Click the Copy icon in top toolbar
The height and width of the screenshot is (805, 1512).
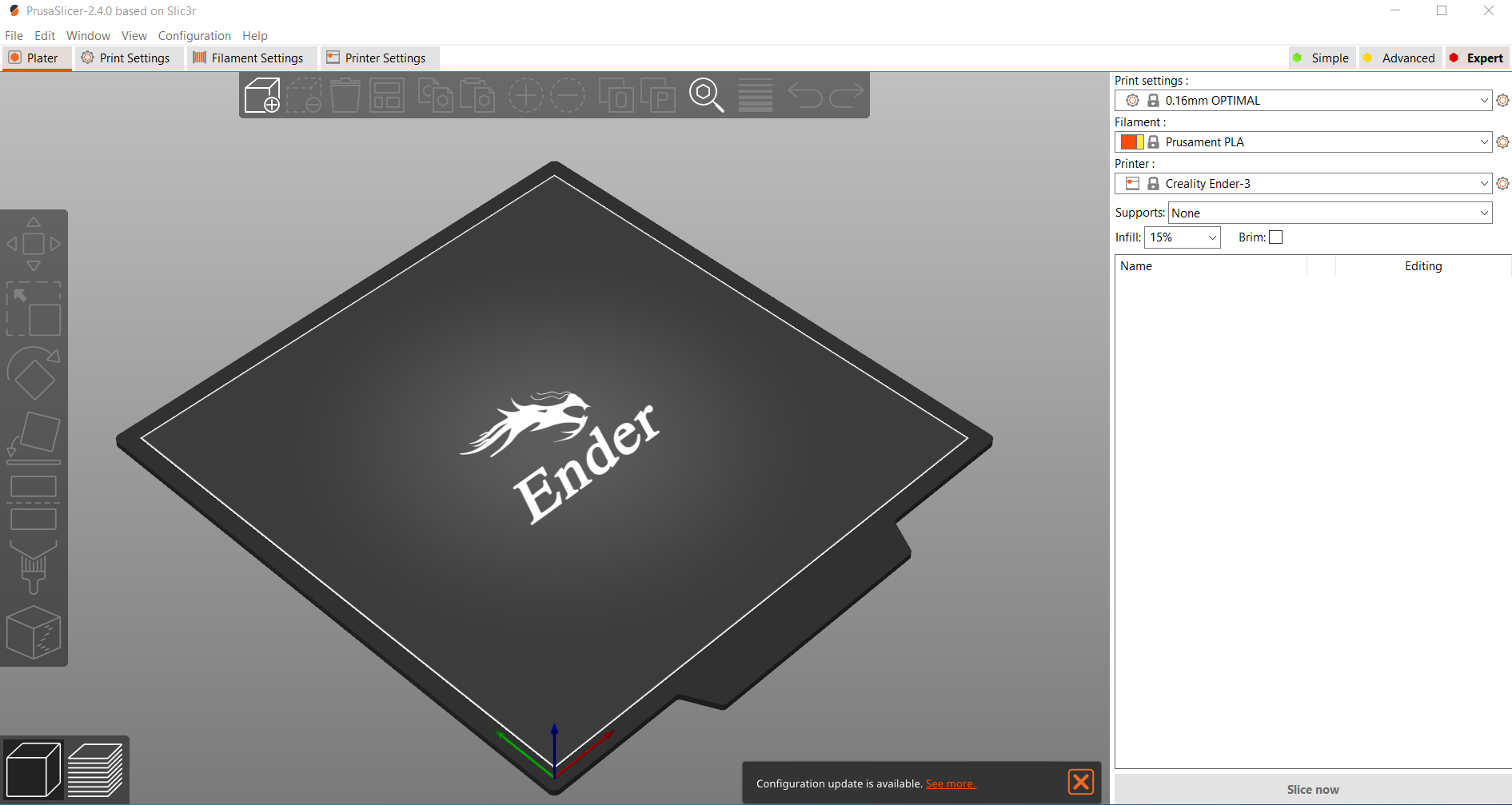point(436,95)
